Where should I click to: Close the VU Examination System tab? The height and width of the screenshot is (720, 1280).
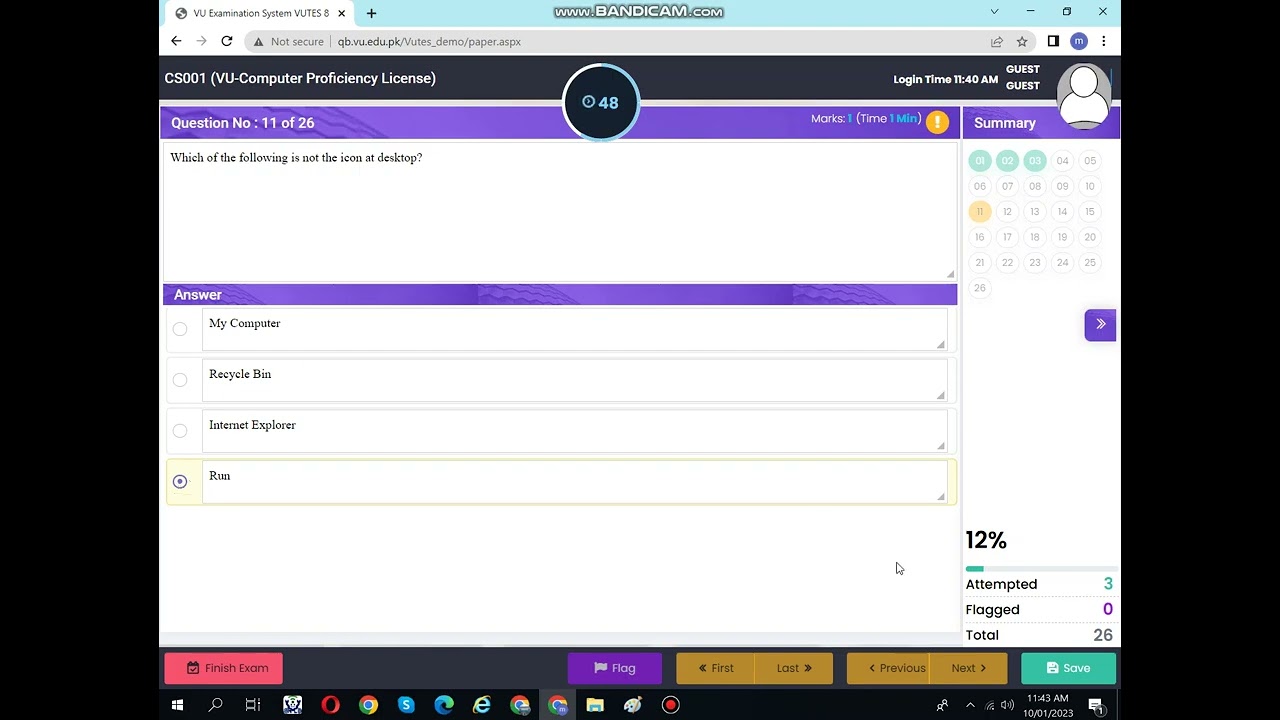pyautogui.click(x=342, y=13)
